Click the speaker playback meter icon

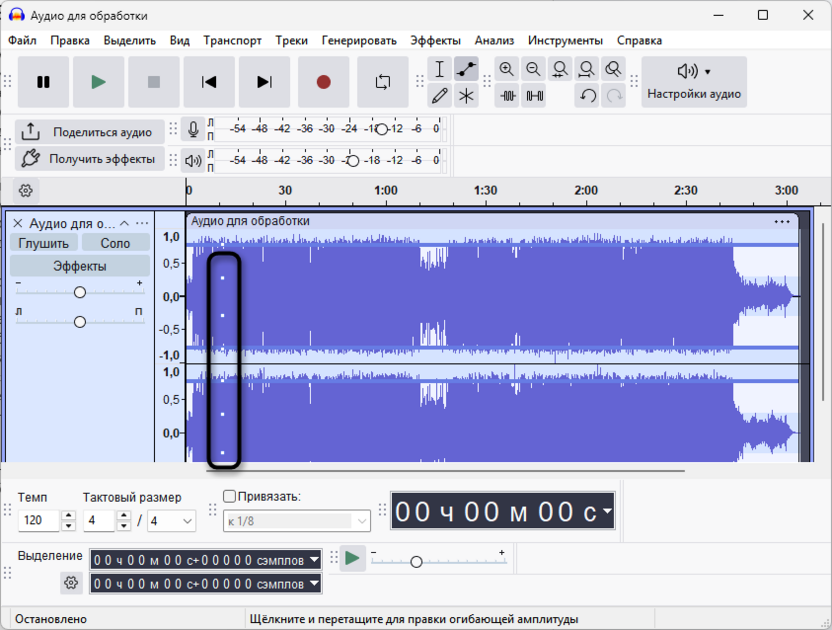point(193,160)
